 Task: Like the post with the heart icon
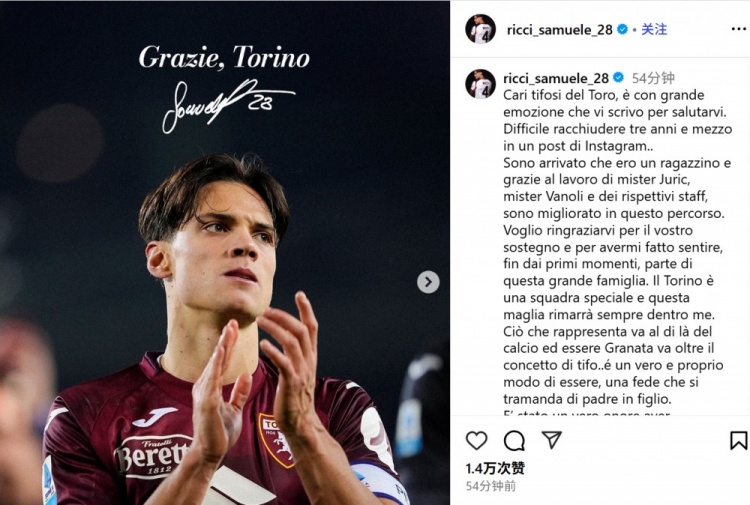pyautogui.click(x=477, y=441)
